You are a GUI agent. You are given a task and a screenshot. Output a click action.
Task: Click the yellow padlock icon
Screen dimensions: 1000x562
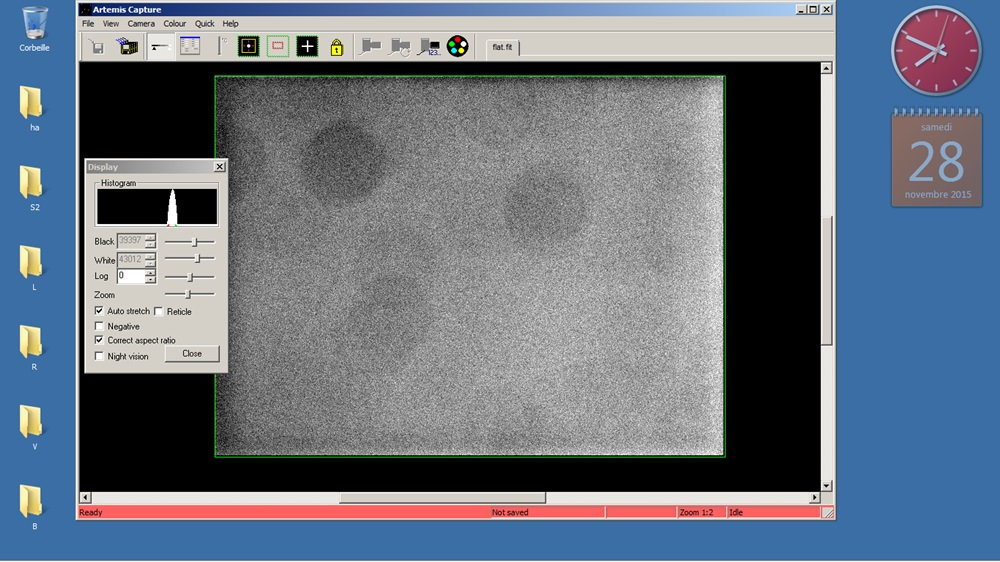tap(337, 47)
